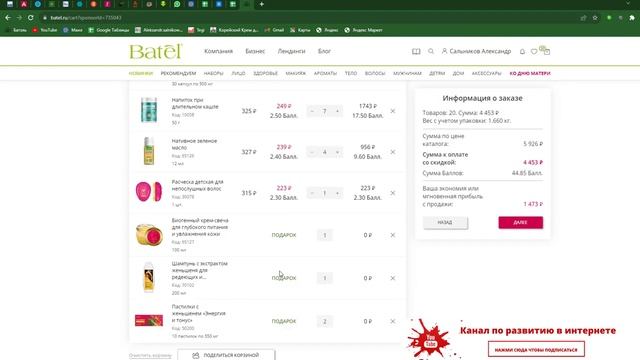Open Яндекс Маркет bookmark
Image resolution: width=640 pixels, height=360 pixels.
click(363, 30)
